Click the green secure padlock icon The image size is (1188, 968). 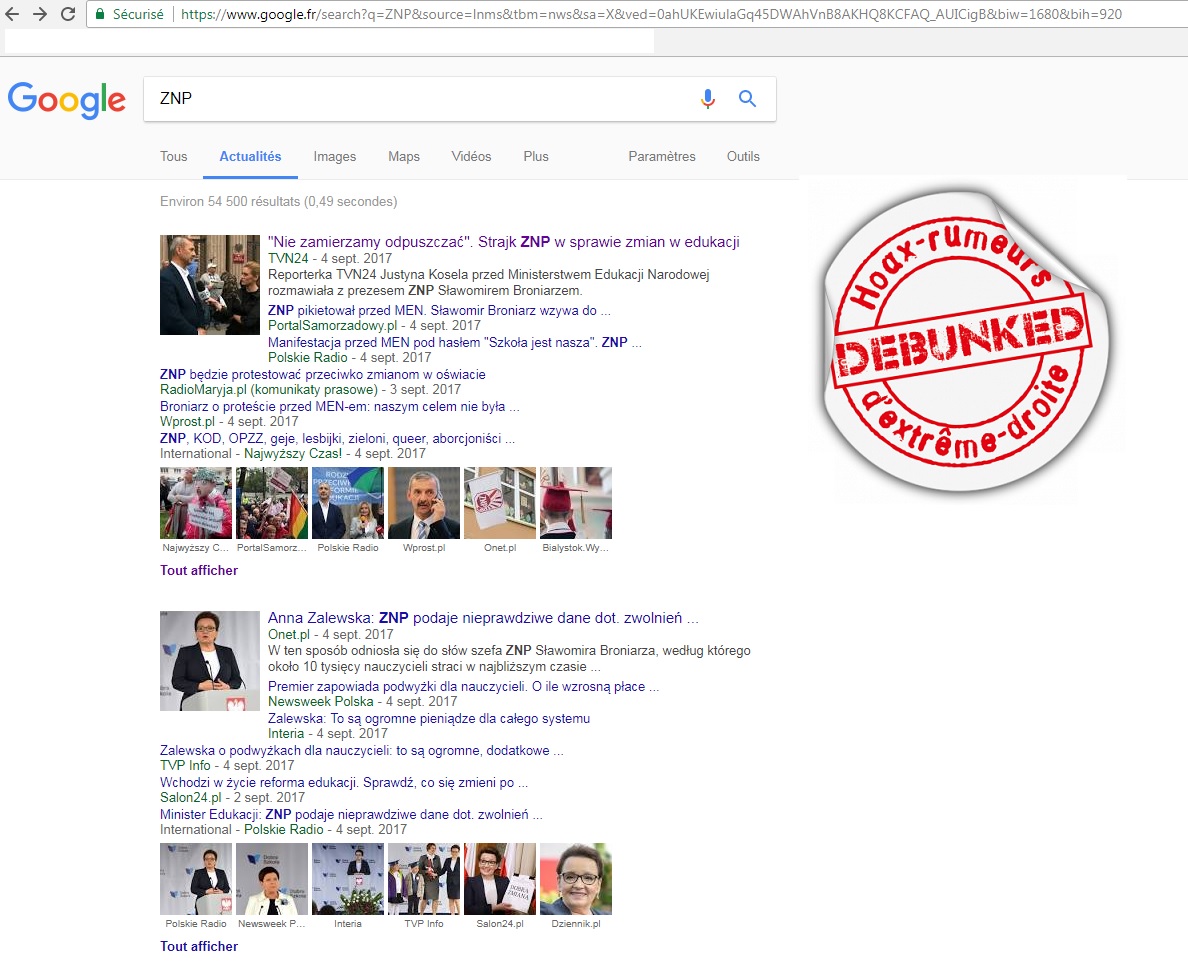coord(100,14)
